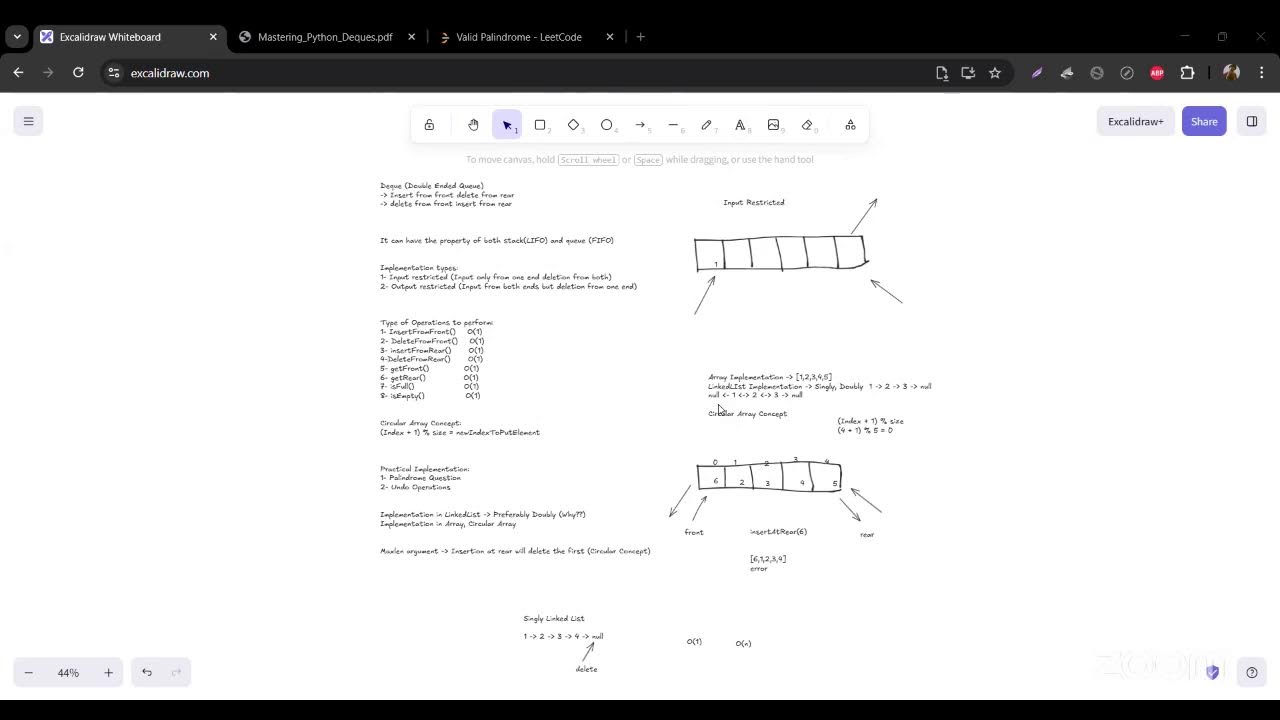View site information for excalidraw.com
Viewport: 1280px width, 720px height.
[x=114, y=73]
